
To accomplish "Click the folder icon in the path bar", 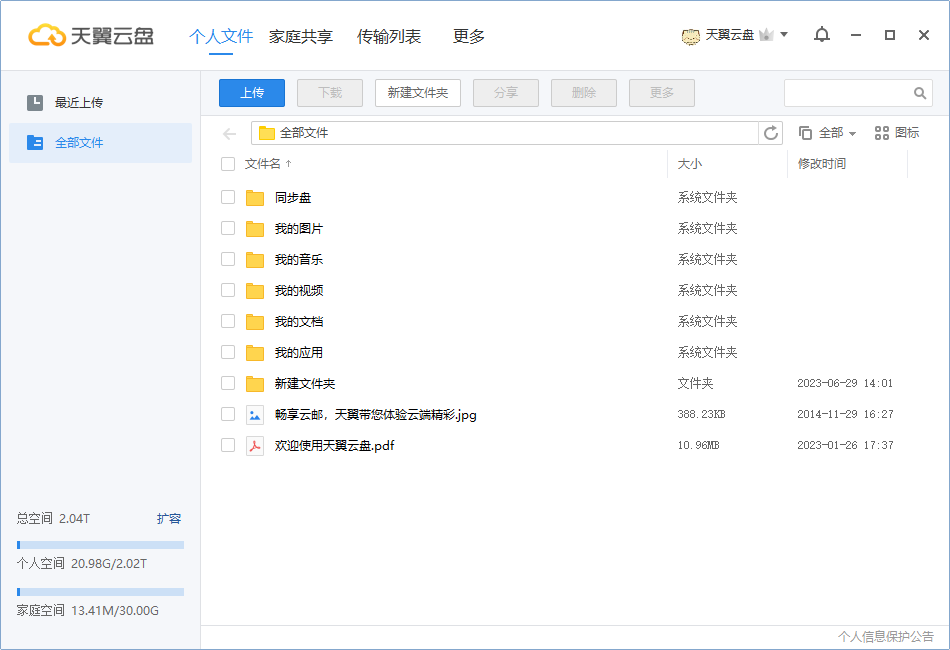I will coord(267,133).
